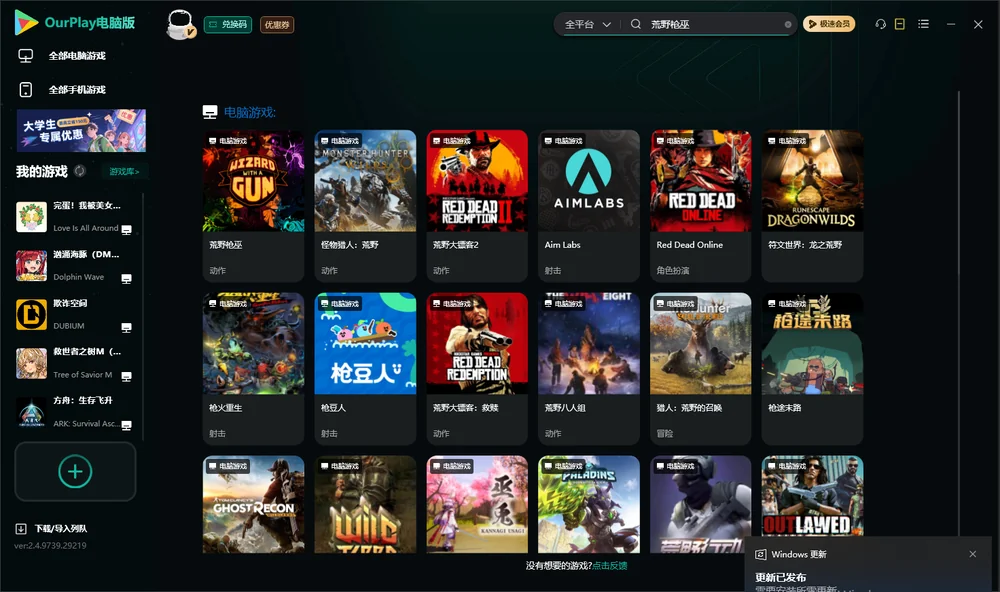
Task: Close the Windows 更新 notification
Action: pyautogui.click(x=973, y=554)
